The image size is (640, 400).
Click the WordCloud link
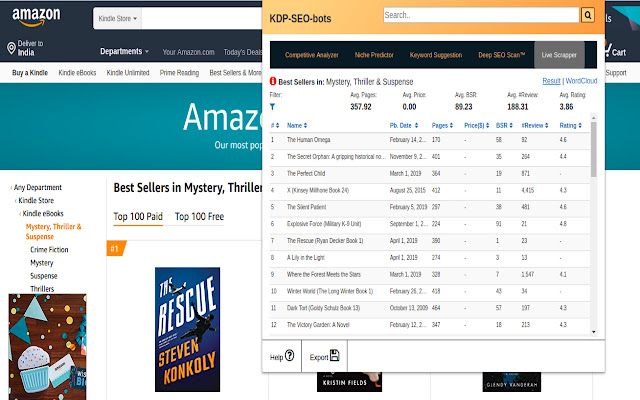pyautogui.click(x=581, y=81)
